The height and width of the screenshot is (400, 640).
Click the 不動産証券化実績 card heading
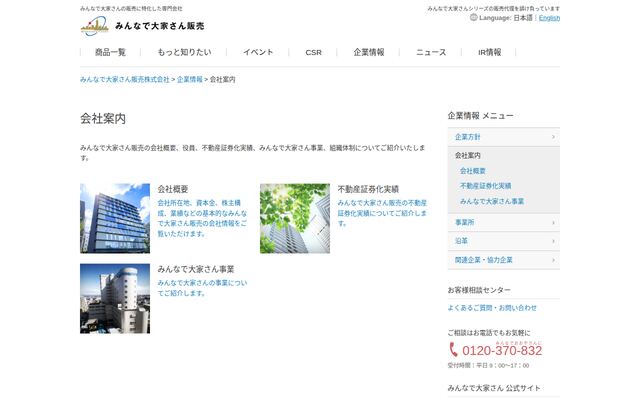368,189
